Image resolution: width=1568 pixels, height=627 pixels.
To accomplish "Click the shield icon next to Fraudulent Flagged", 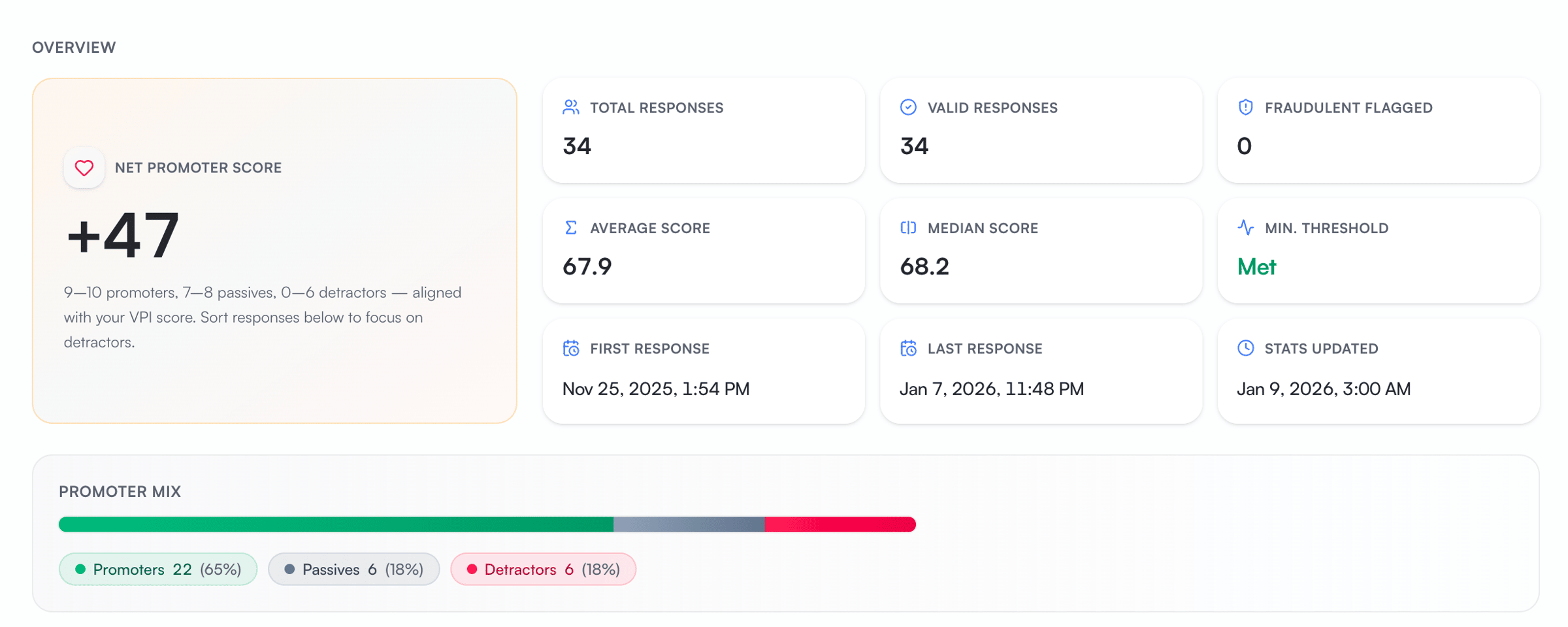I will click(x=1245, y=107).
